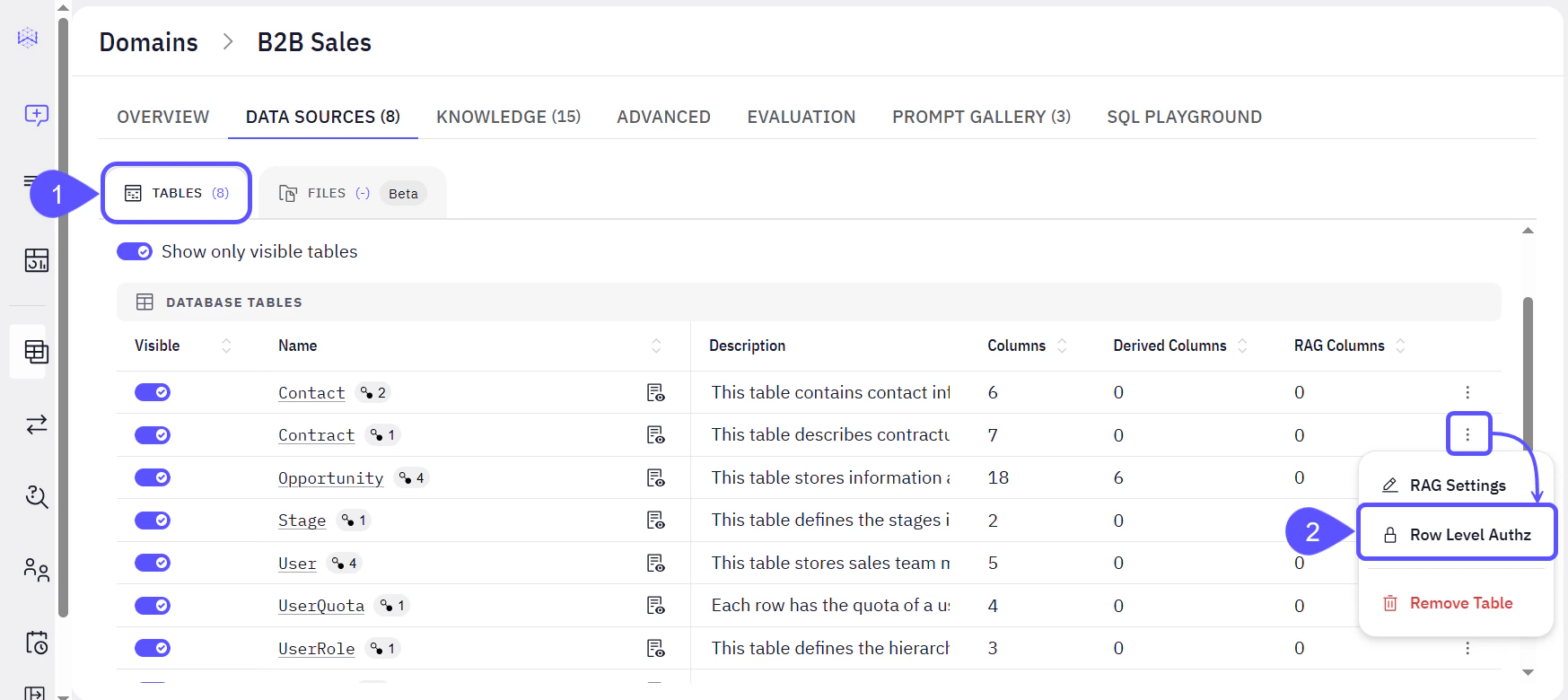Click the app logo icon in sidebar
The height and width of the screenshot is (700, 1568).
click(28, 38)
